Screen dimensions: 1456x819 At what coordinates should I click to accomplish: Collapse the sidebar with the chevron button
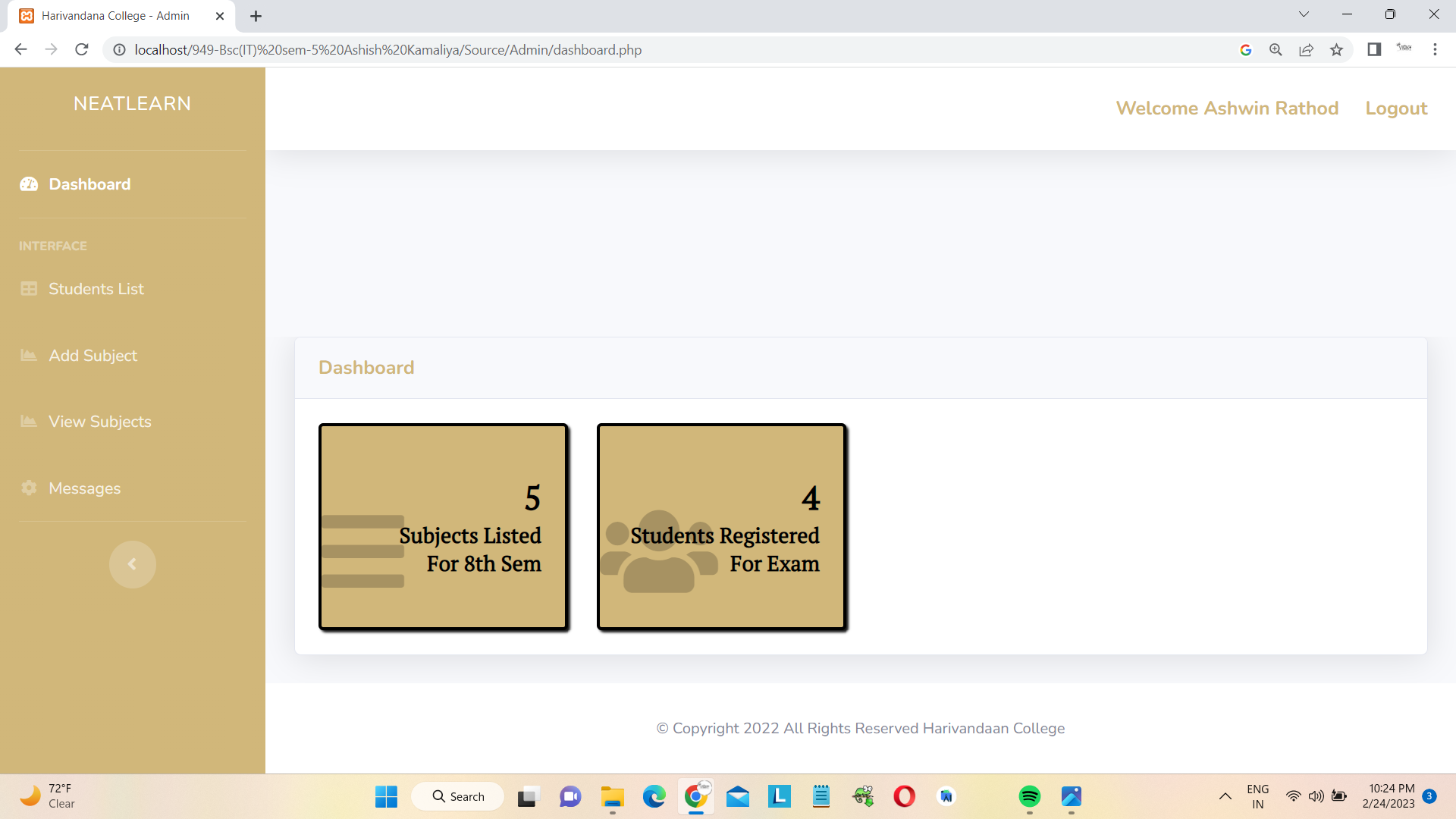(x=132, y=564)
